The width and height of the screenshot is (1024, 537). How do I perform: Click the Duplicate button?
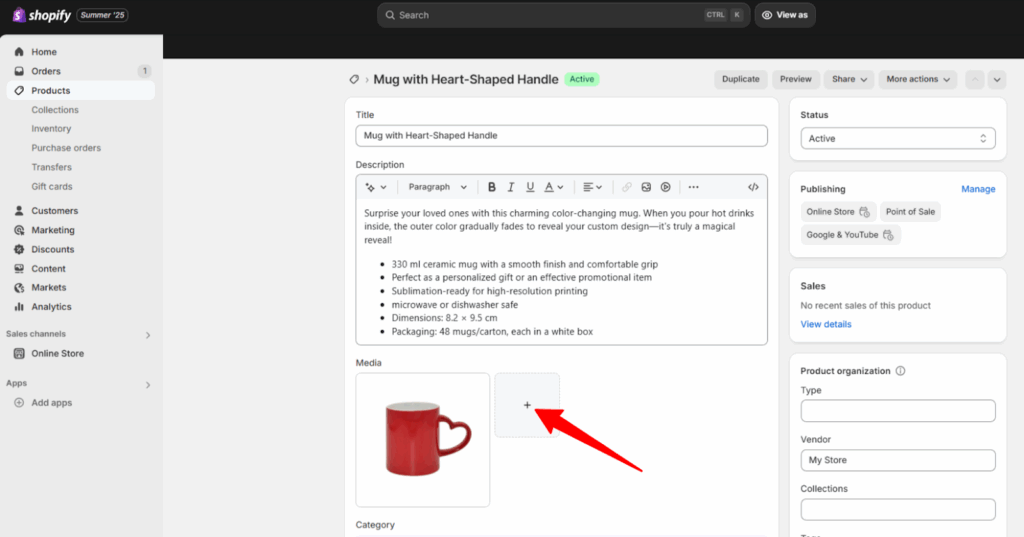coord(741,79)
